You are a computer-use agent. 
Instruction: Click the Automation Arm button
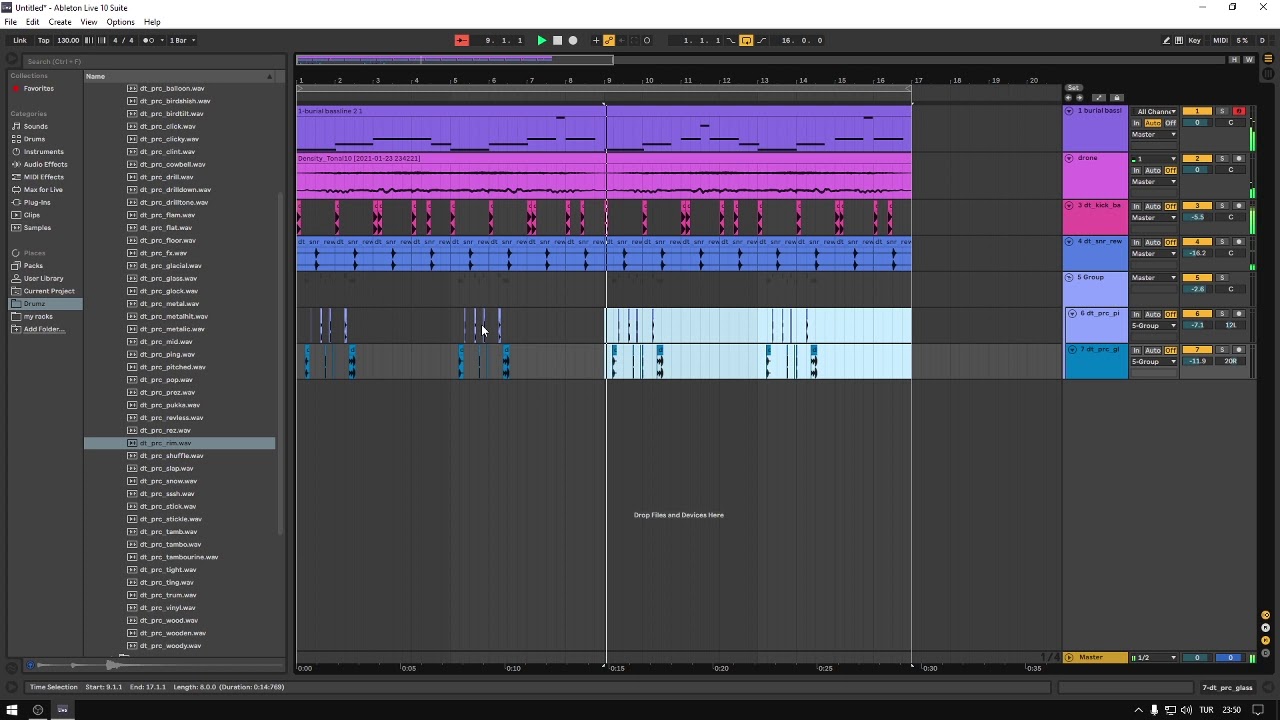(608, 40)
